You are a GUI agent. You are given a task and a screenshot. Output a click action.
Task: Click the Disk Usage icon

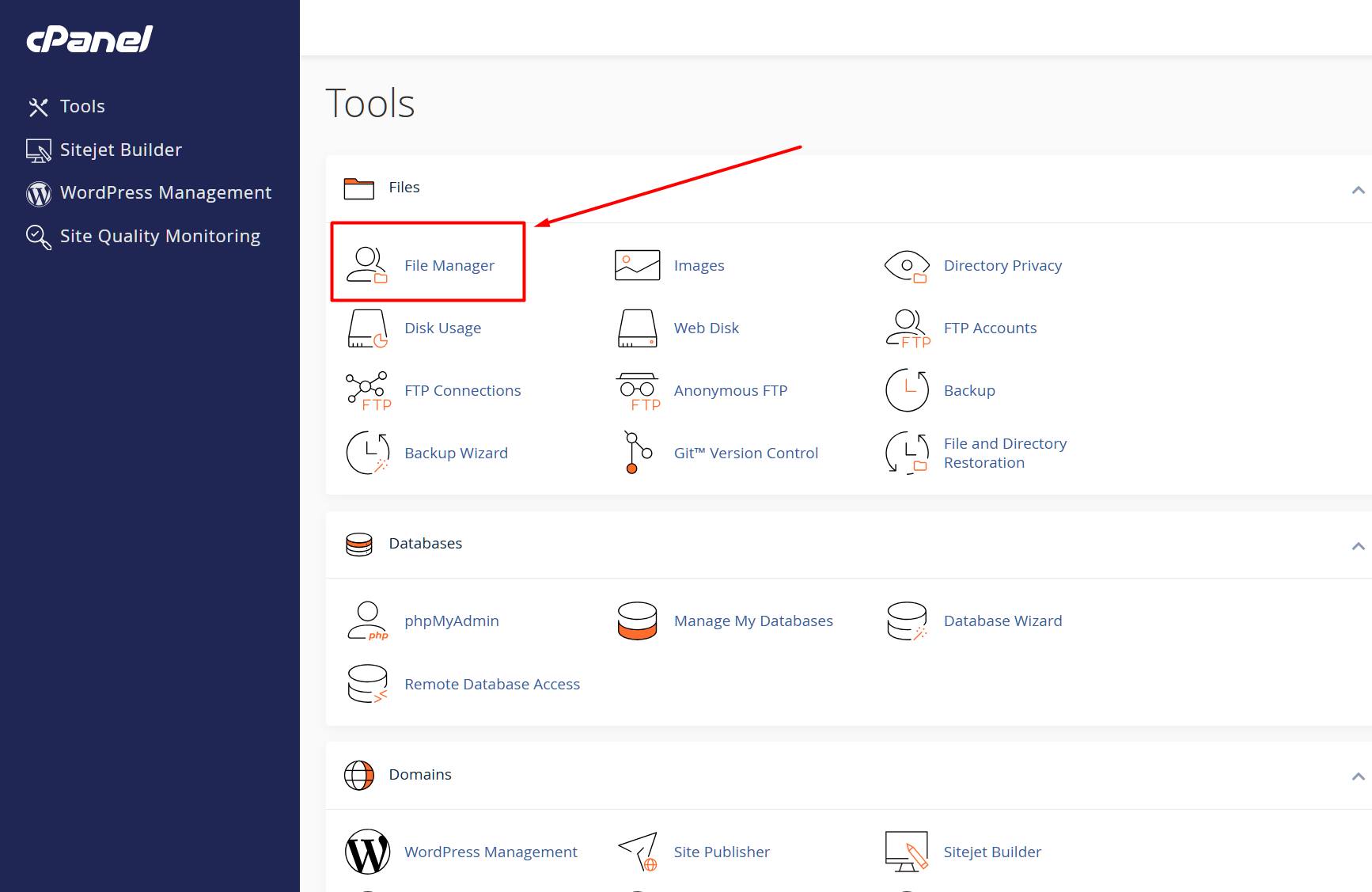pyautogui.click(x=367, y=328)
